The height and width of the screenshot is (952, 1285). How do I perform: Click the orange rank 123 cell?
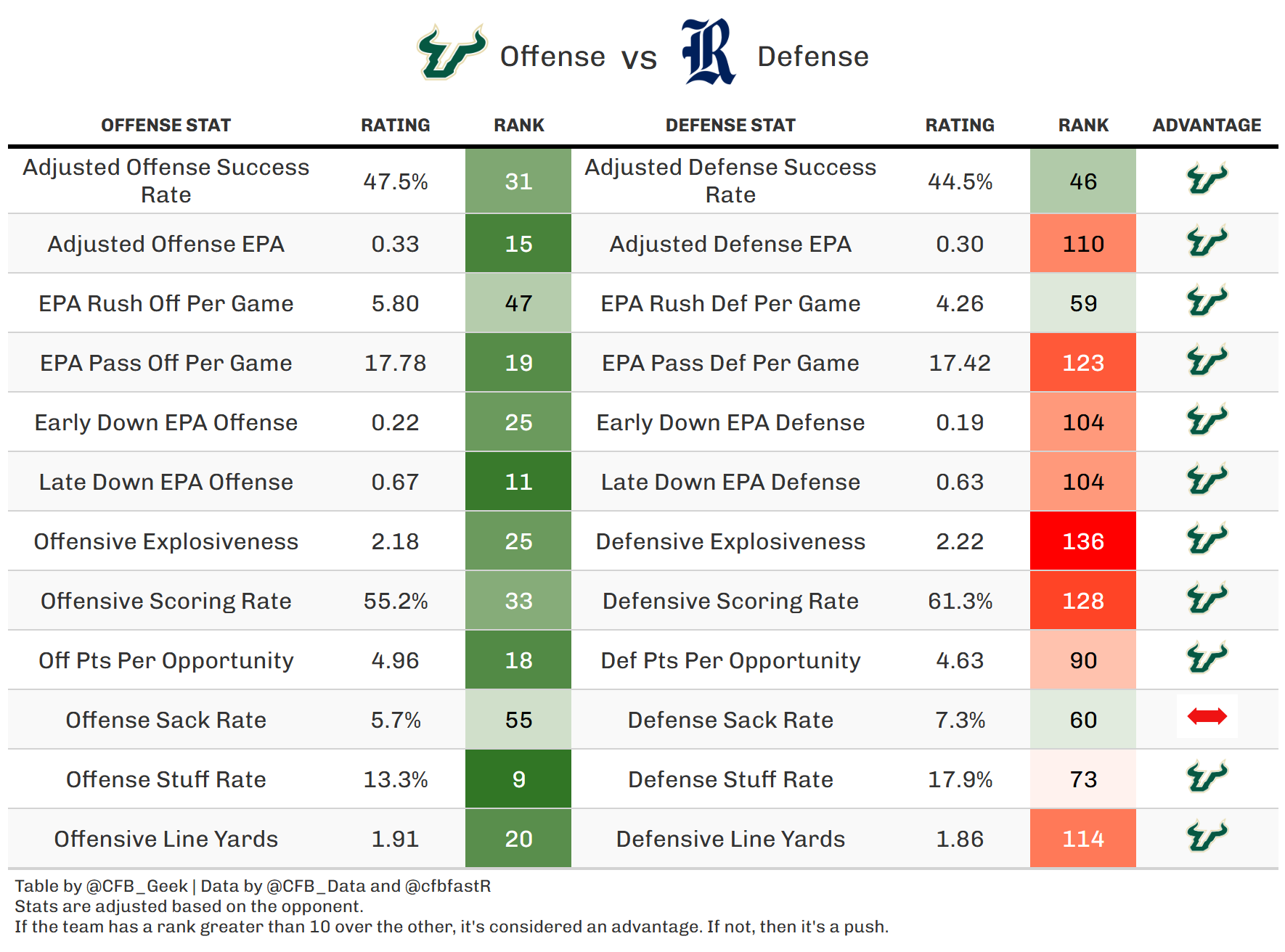(1083, 363)
